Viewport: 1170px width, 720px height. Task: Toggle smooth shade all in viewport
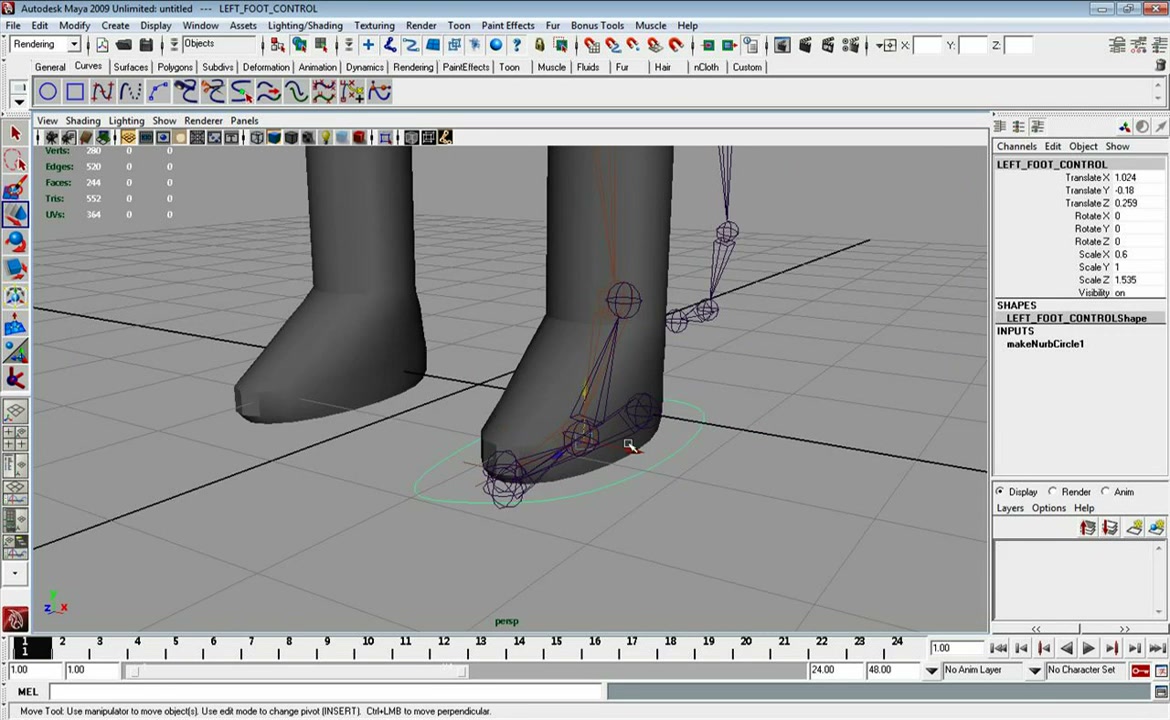(x=274, y=137)
